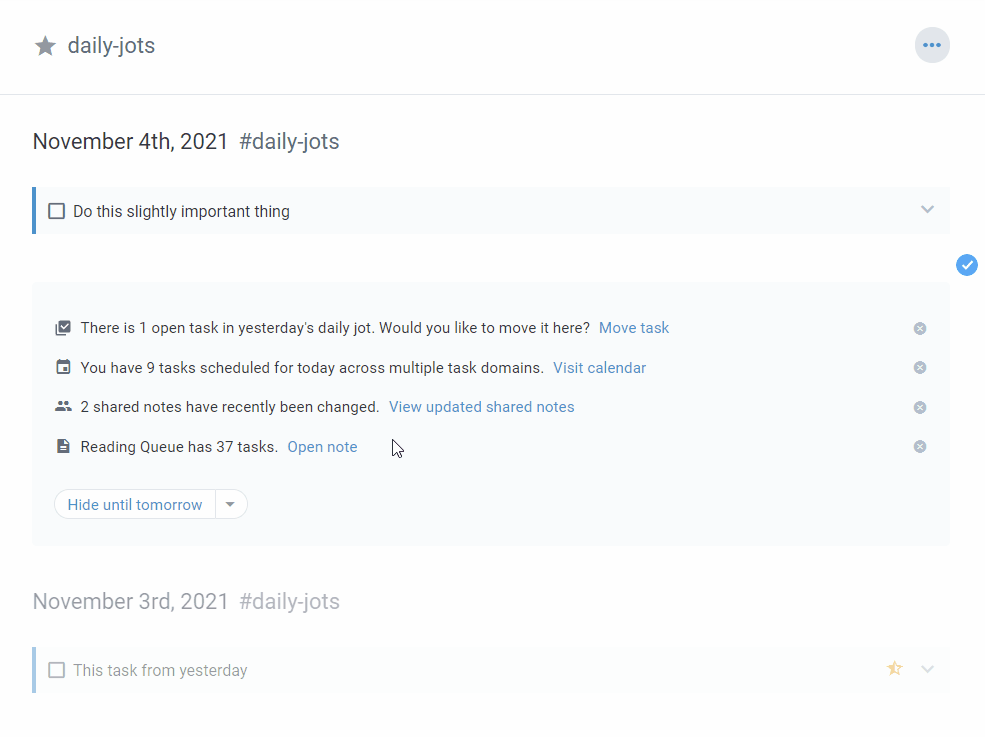Expand details of 'This task from yesterday'

(927, 669)
